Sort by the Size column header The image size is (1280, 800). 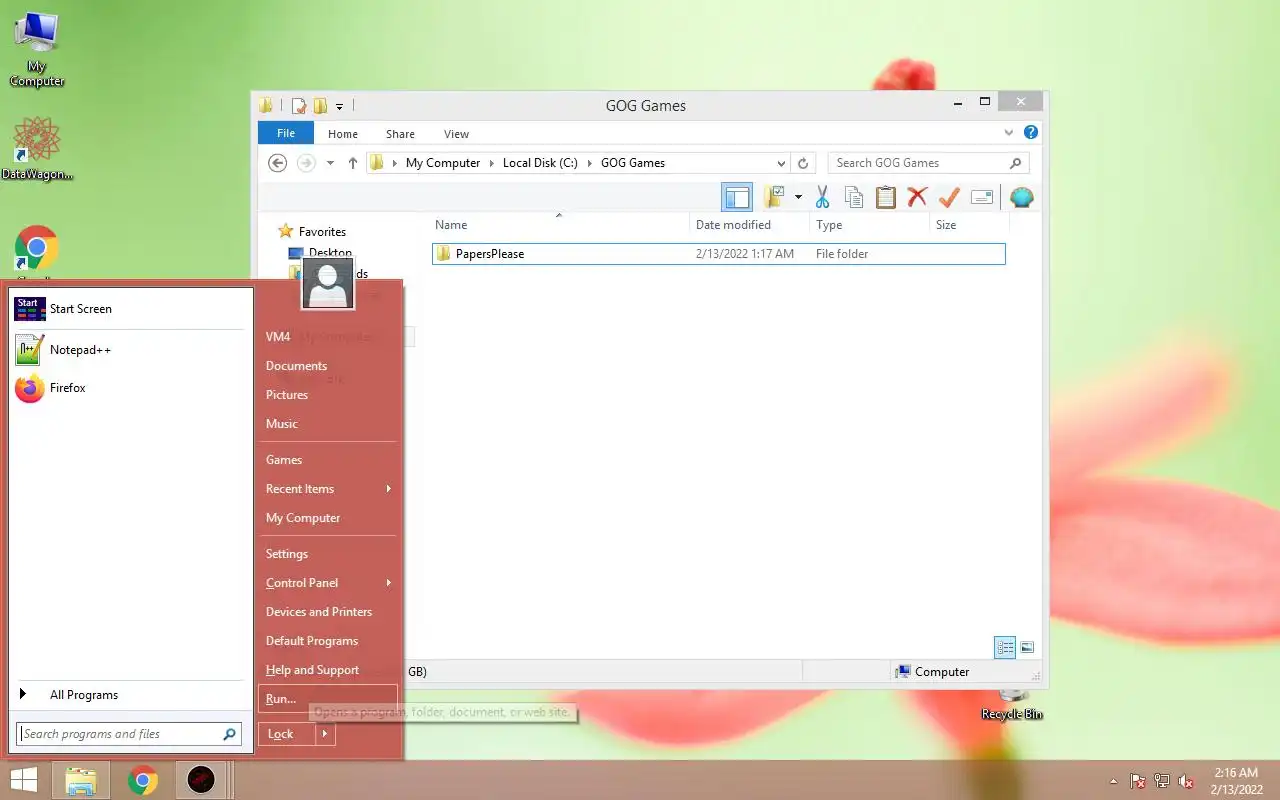pyautogui.click(x=968, y=225)
